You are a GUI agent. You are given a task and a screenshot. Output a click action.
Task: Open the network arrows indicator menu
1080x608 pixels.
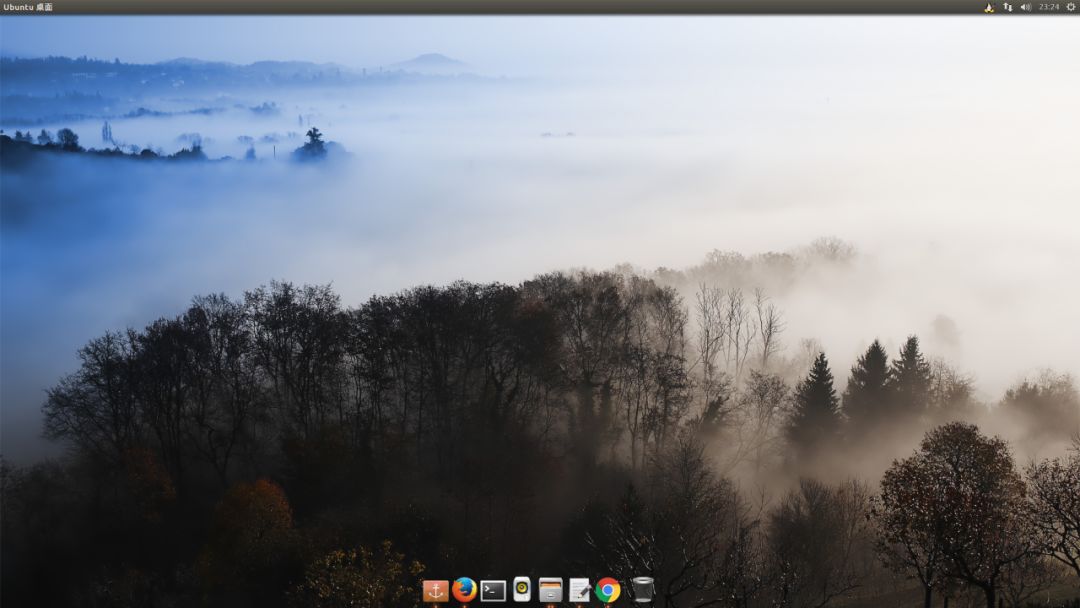point(1008,7)
